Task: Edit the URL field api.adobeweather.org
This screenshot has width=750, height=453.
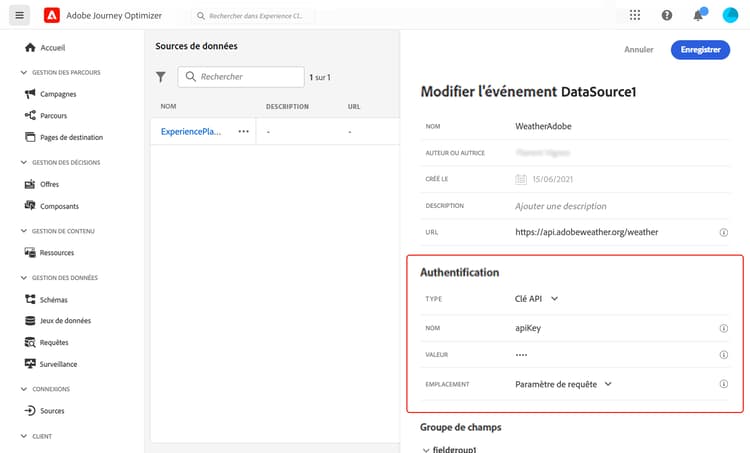Action: [586, 232]
